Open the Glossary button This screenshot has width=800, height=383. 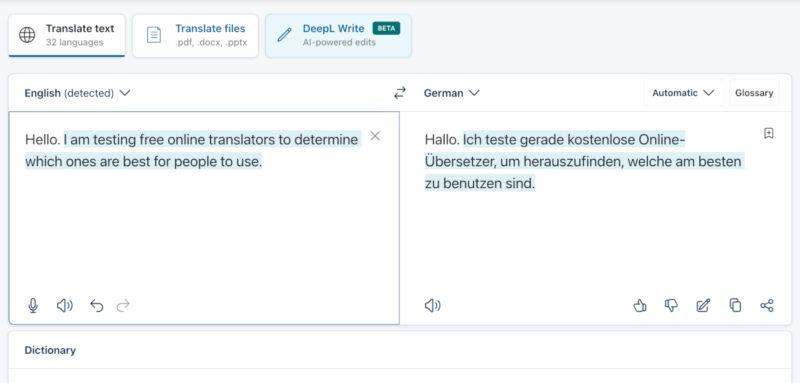[754, 93]
